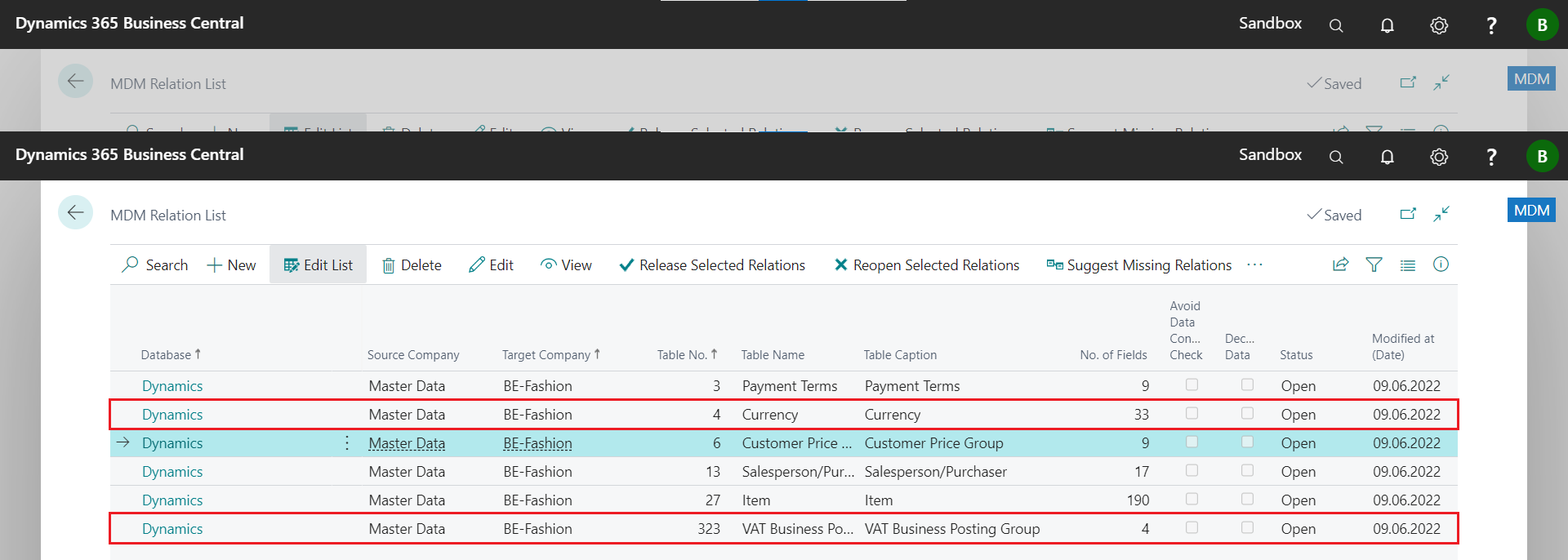
Task: Toggle the filter pane funnel icon
Action: coord(1374,264)
